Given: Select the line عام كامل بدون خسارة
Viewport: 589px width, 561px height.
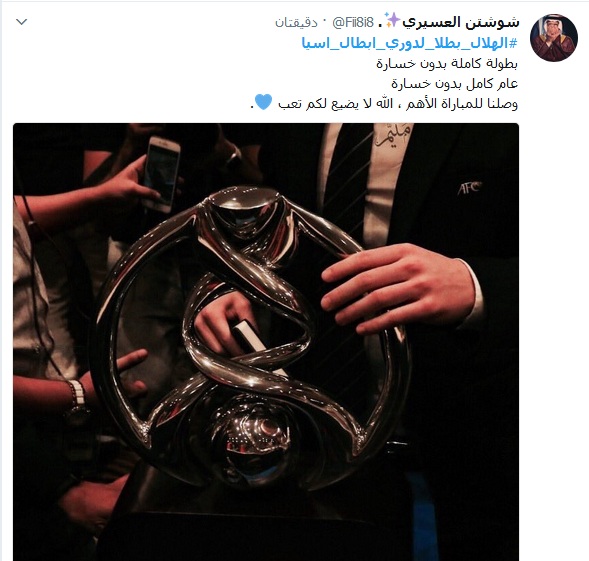Looking at the screenshot, I should 455,83.
